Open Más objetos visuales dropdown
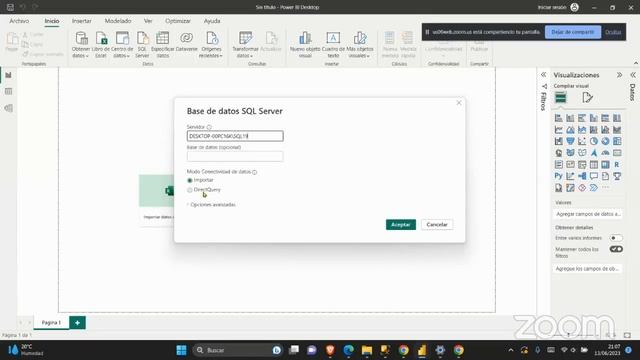This screenshot has height=360, width=640. pos(360,44)
